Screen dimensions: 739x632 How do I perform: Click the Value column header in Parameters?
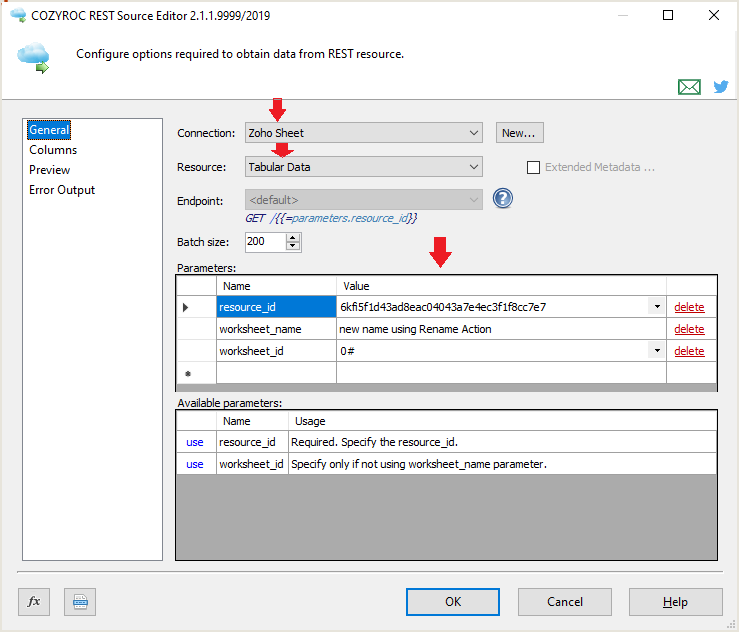tap(501, 286)
